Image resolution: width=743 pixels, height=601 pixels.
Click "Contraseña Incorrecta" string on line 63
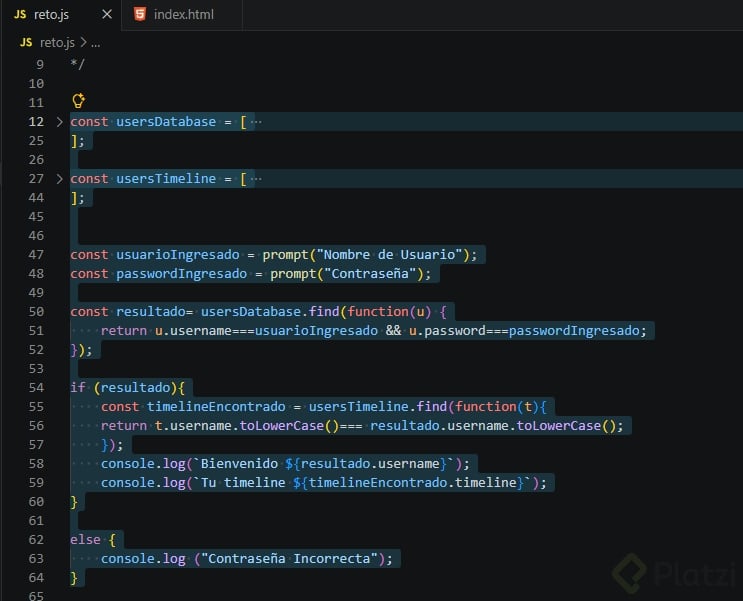point(290,558)
